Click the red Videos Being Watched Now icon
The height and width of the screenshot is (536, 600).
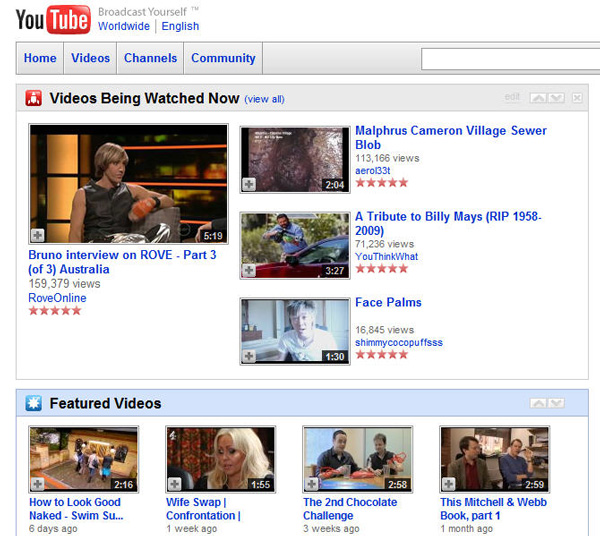pyautogui.click(x=34, y=98)
